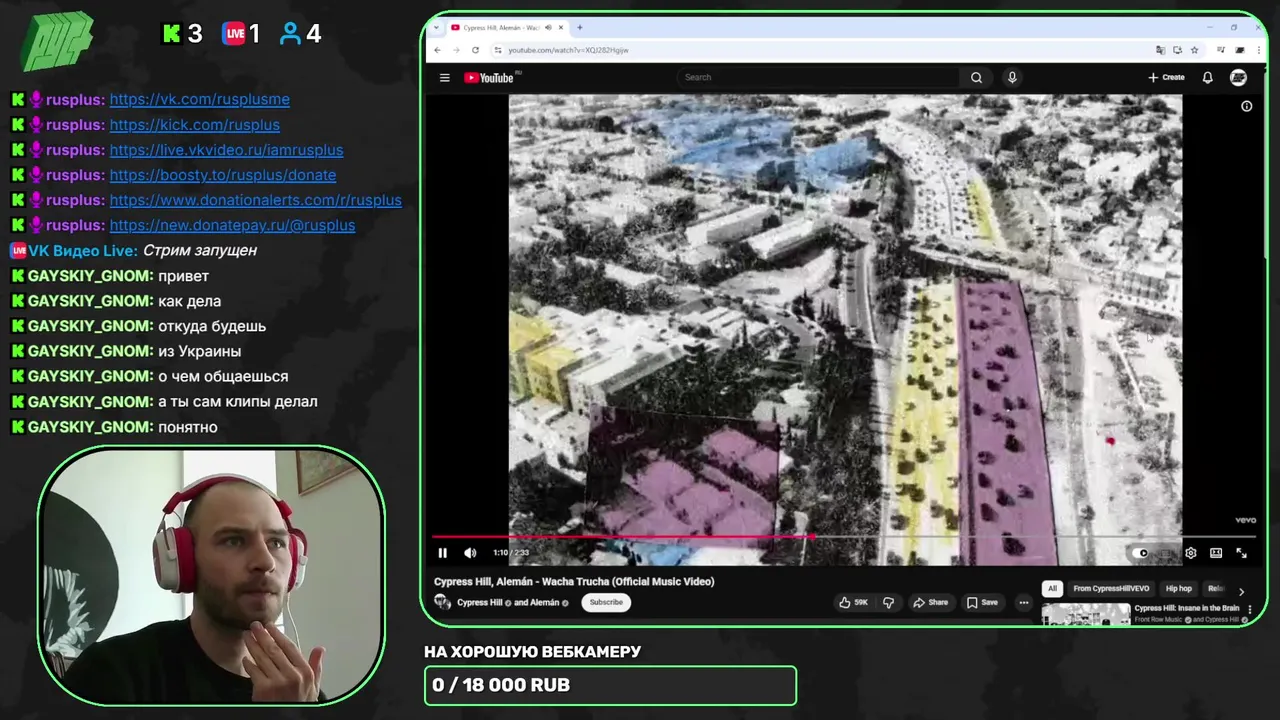Open the video player settings gear

pyautogui.click(x=1191, y=553)
